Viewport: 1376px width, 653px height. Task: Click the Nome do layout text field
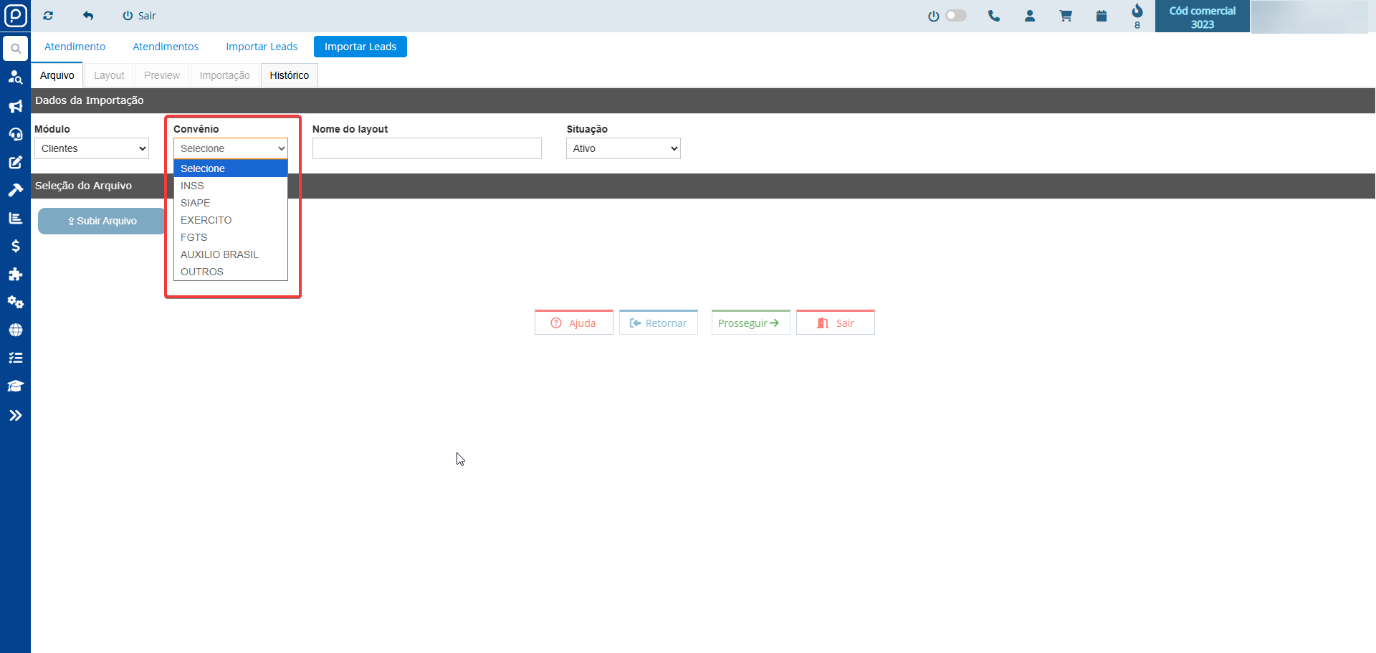coord(426,148)
